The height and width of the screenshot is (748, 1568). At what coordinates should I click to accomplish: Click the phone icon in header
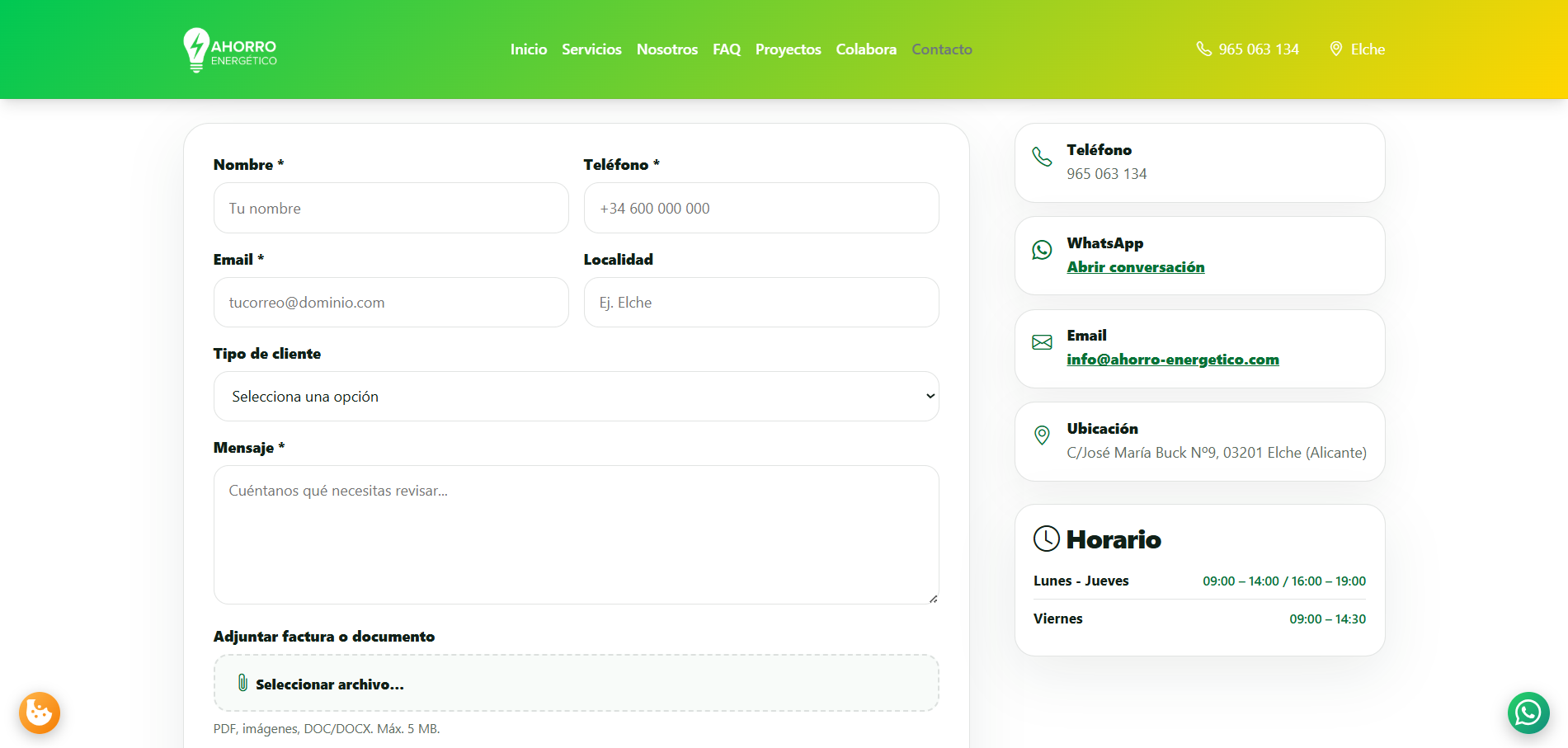[1203, 49]
